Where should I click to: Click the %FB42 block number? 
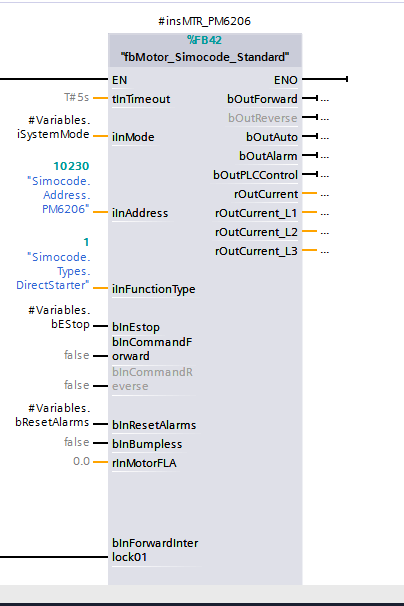click(205, 40)
